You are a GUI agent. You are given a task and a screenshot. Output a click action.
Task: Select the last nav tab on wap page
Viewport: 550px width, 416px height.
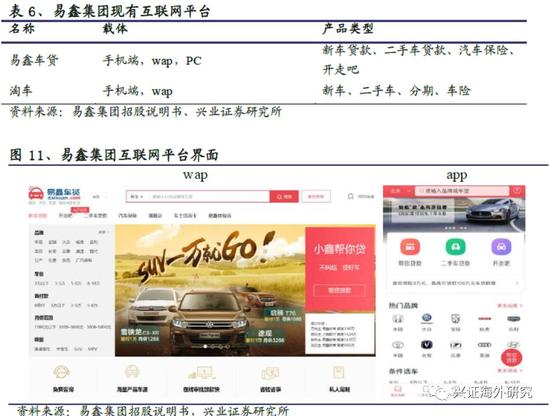[x=220, y=215]
